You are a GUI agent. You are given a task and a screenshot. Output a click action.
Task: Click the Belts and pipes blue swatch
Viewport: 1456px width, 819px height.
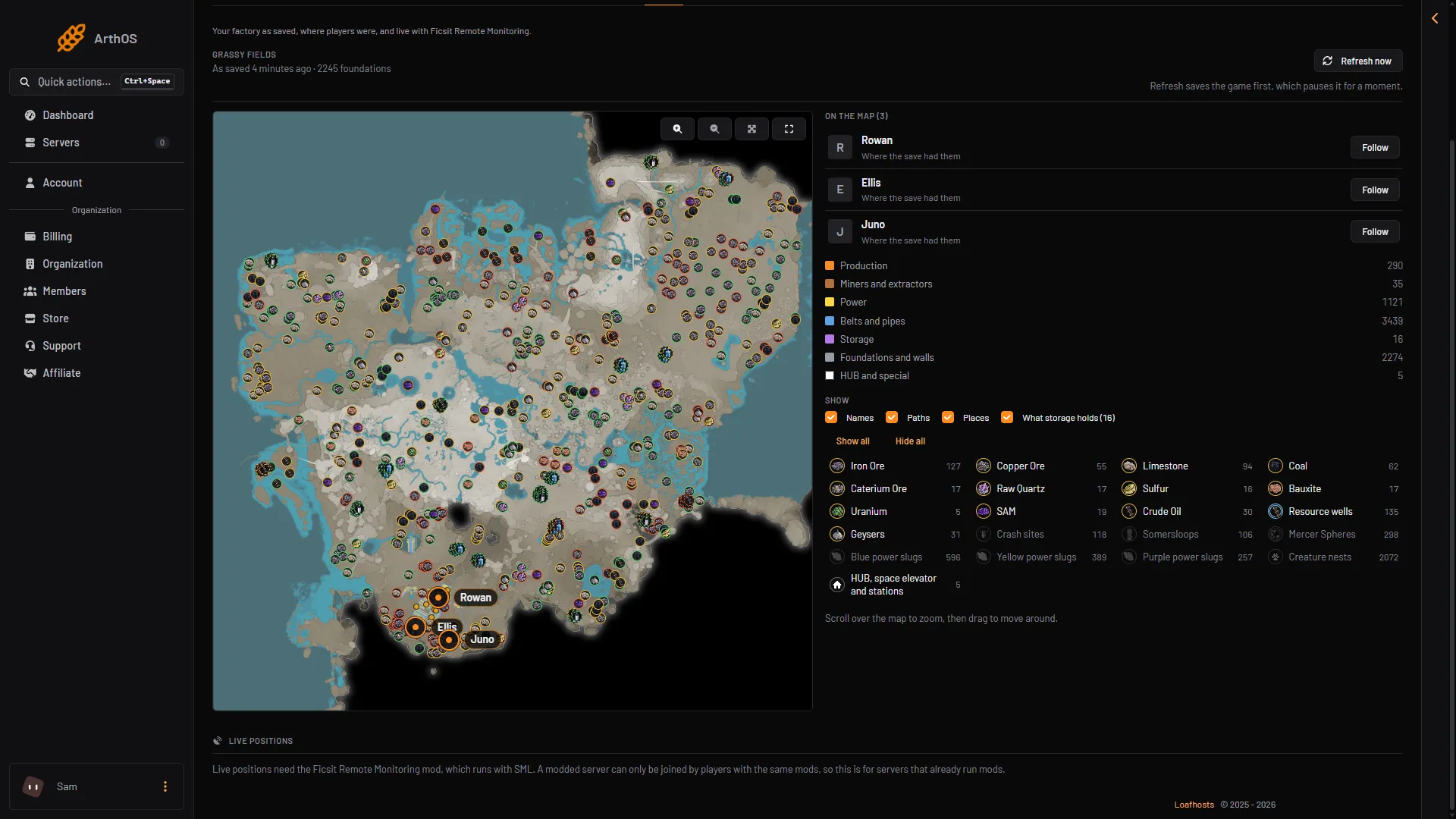(x=830, y=321)
